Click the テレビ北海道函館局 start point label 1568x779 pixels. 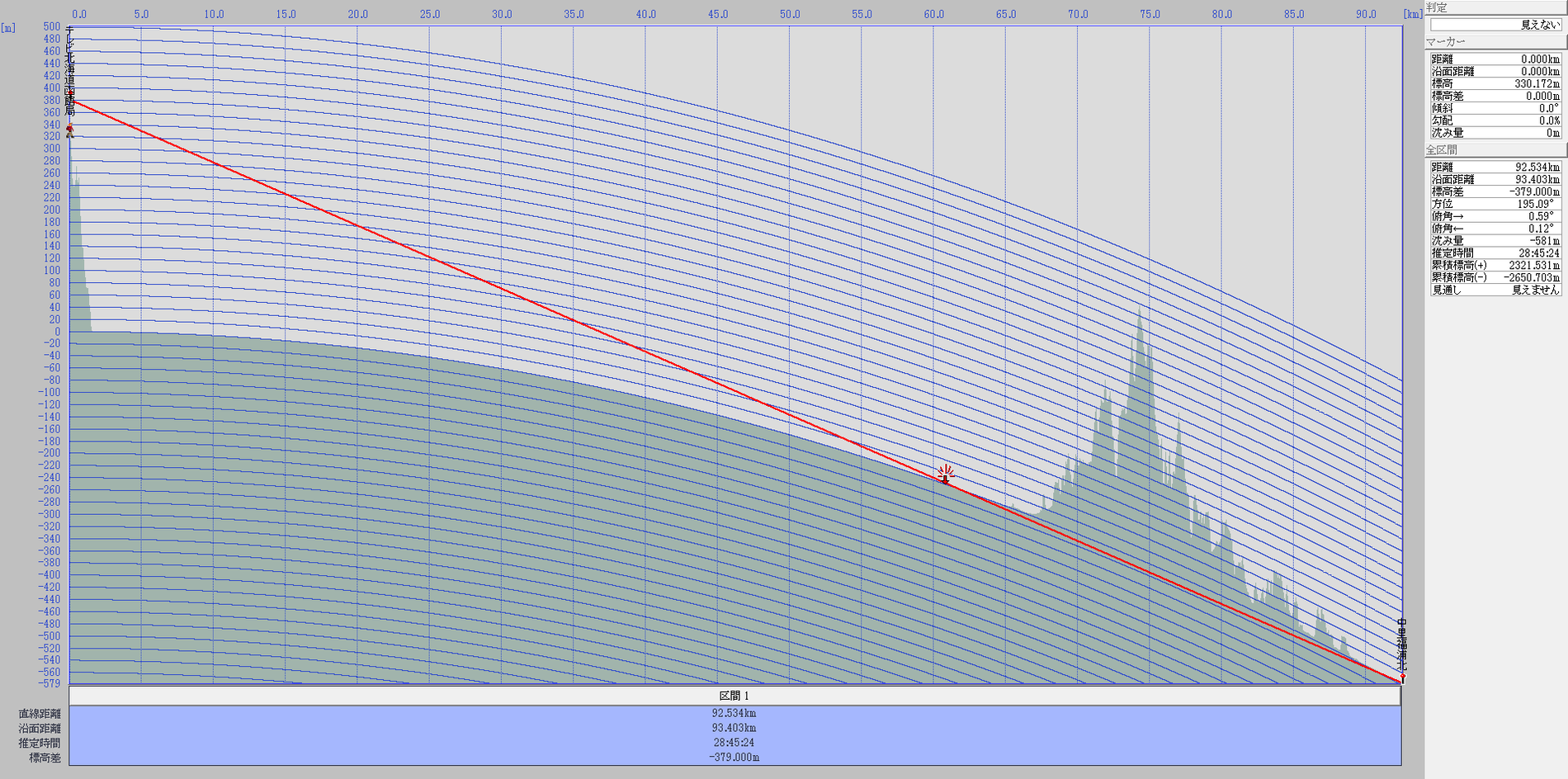coord(70,73)
